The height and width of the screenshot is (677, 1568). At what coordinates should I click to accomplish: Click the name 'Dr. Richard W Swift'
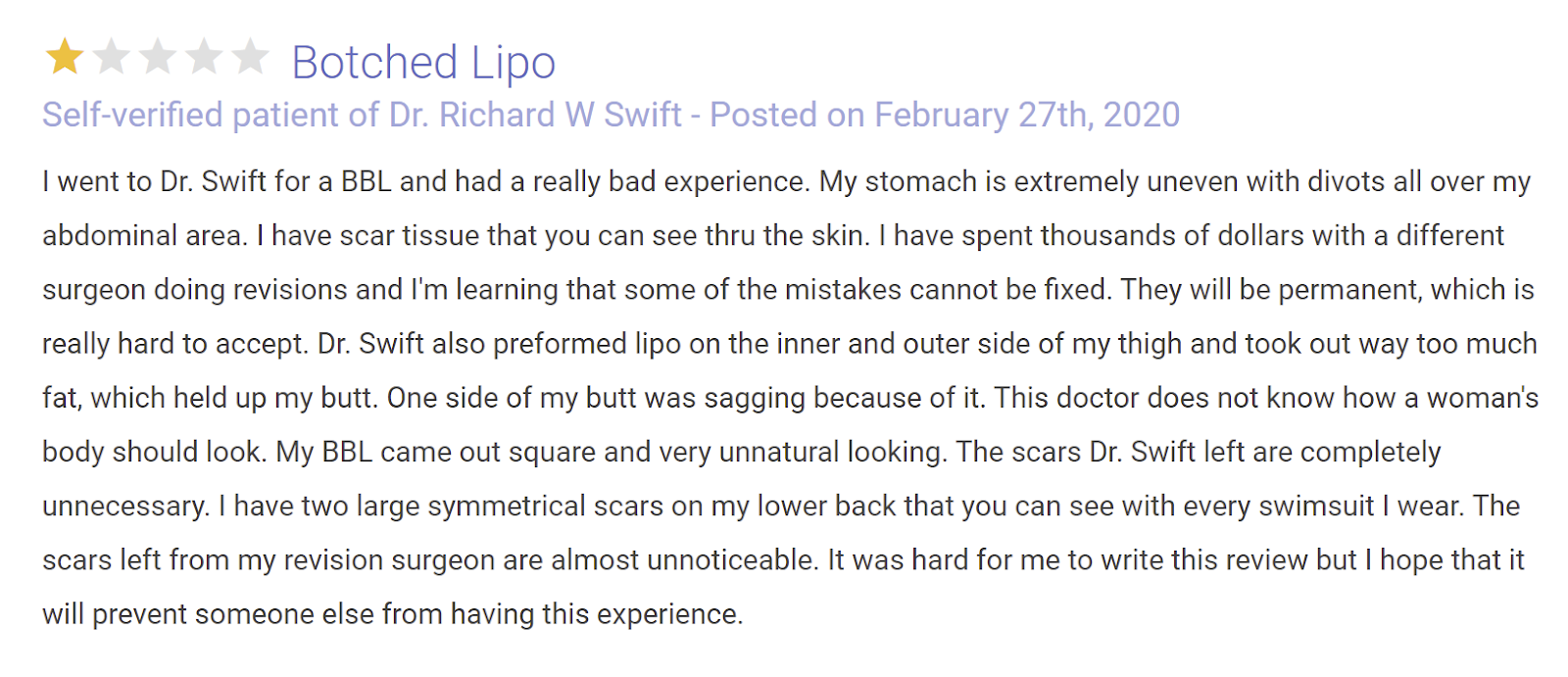pyautogui.click(x=534, y=115)
